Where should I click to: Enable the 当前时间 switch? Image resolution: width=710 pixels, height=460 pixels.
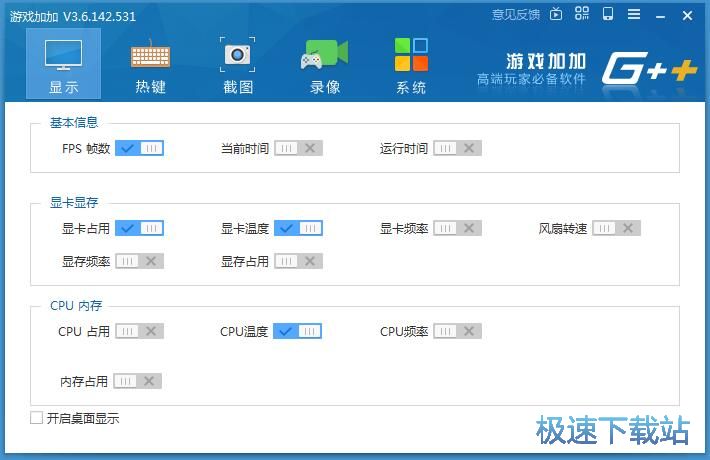[x=298, y=148]
